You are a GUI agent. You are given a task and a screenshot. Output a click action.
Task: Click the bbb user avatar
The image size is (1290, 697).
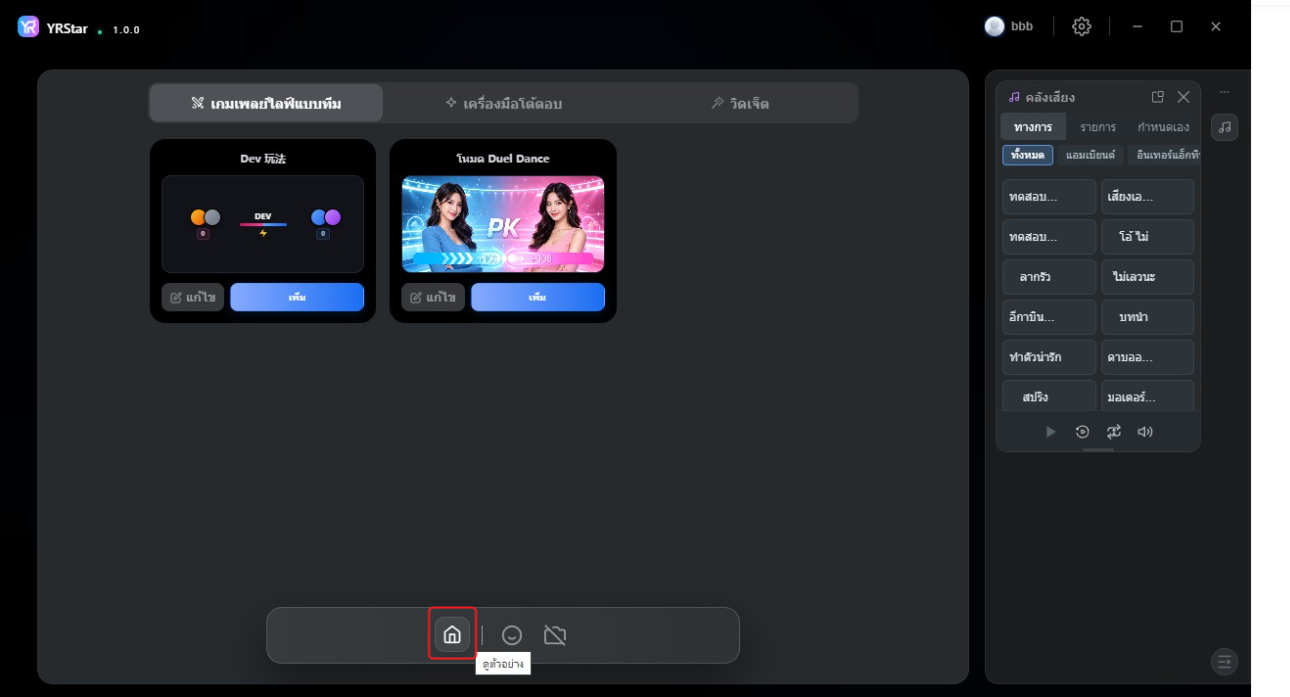pyautogui.click(x=994, y=27)
